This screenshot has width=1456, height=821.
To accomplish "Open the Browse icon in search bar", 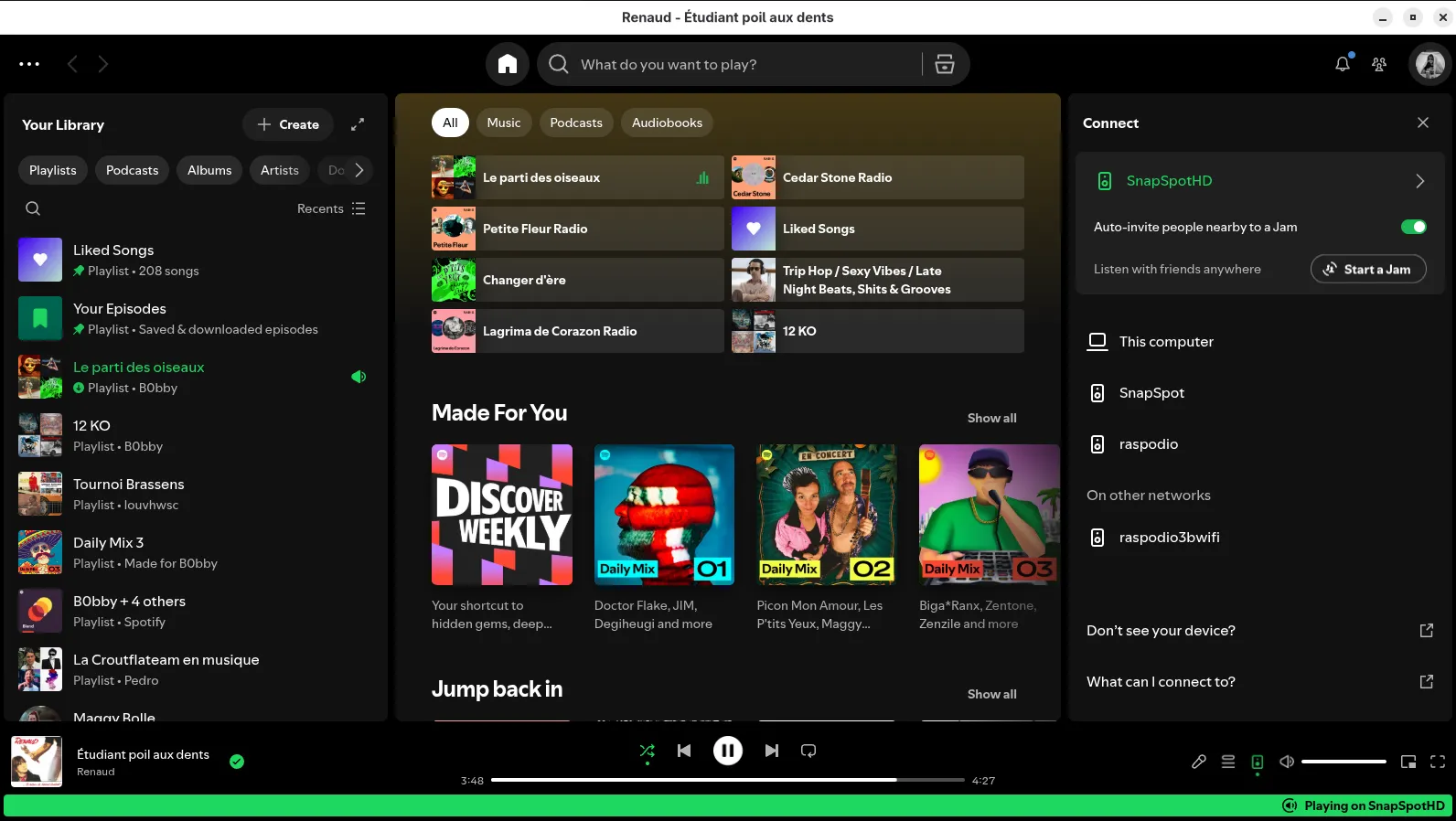I will (x=945, y=64).
